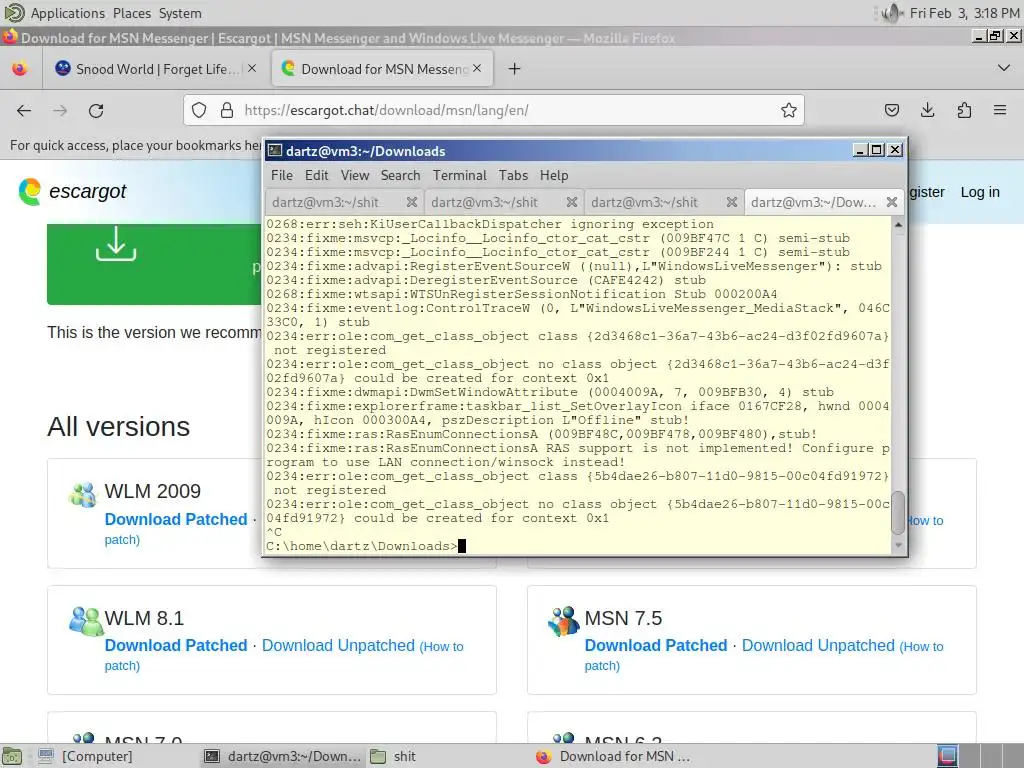Image resolution: width=1024 pixels, height=768 pixels.
Task: Click the escargot logo
Action: (x=72, y=191)
